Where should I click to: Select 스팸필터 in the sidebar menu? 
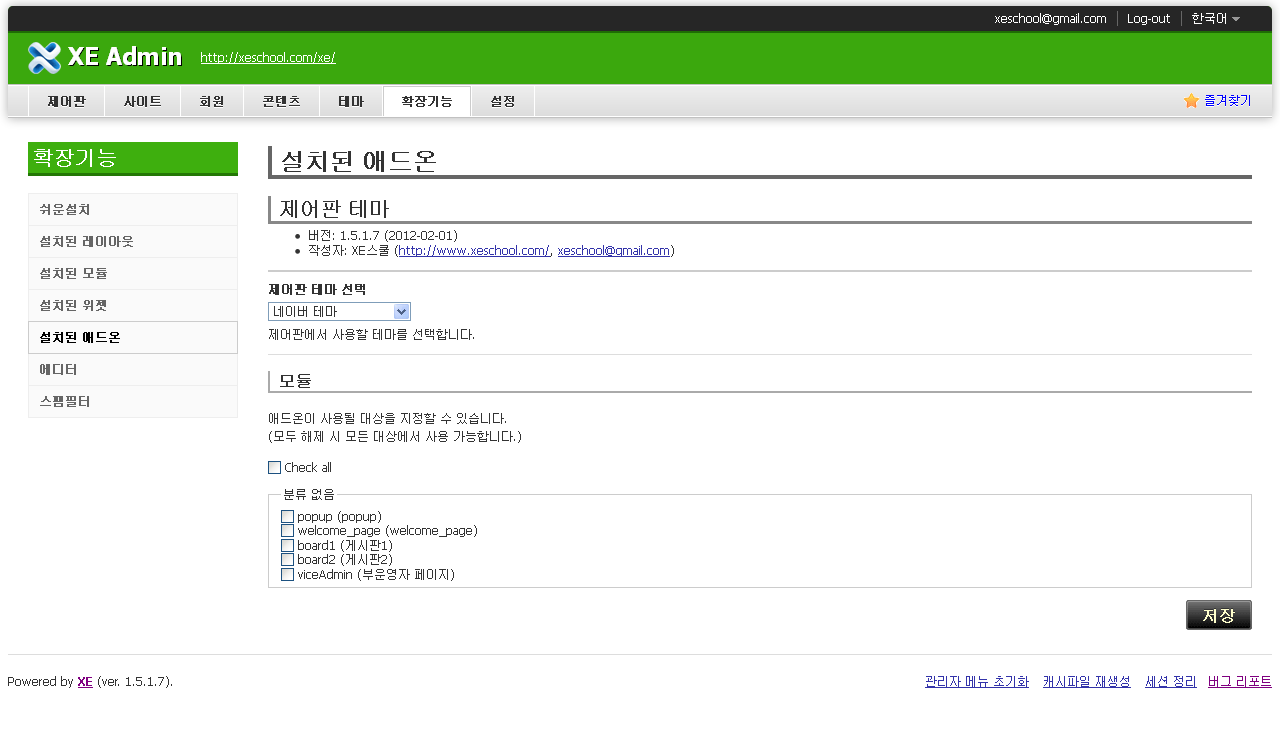click(62, 401)
